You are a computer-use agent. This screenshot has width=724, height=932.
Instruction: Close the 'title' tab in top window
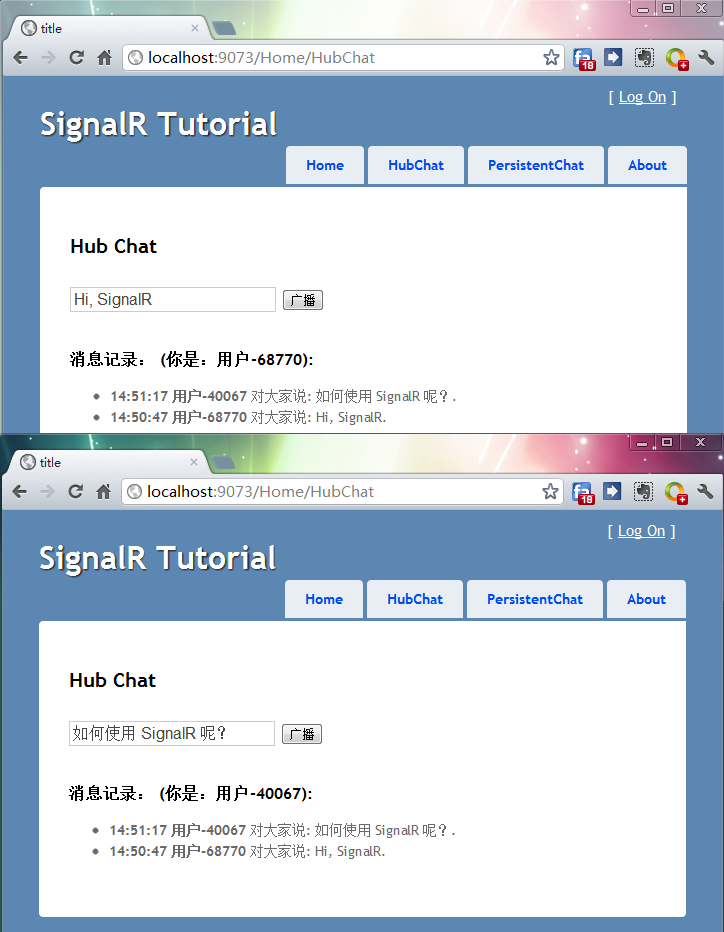[195, 28]
